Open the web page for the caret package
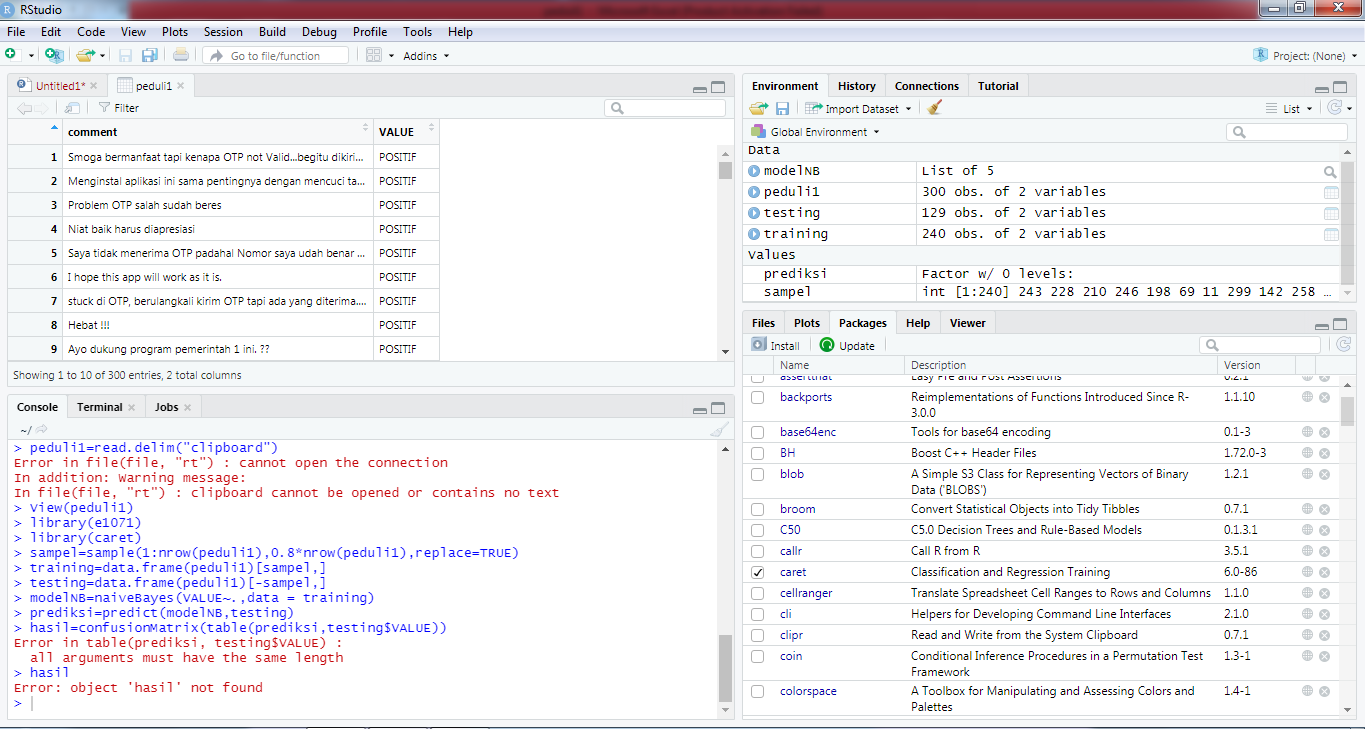The height and width of the screenshot is (729, 1365). pos(1307,572)
